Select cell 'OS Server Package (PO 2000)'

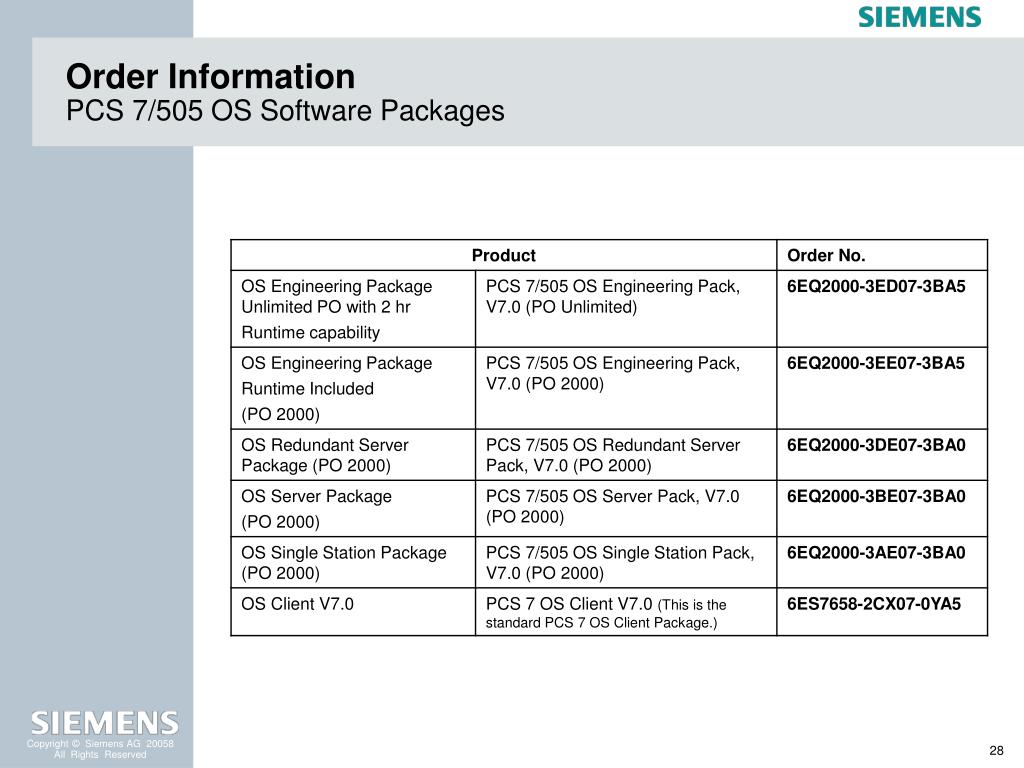(x=353, y=509)
